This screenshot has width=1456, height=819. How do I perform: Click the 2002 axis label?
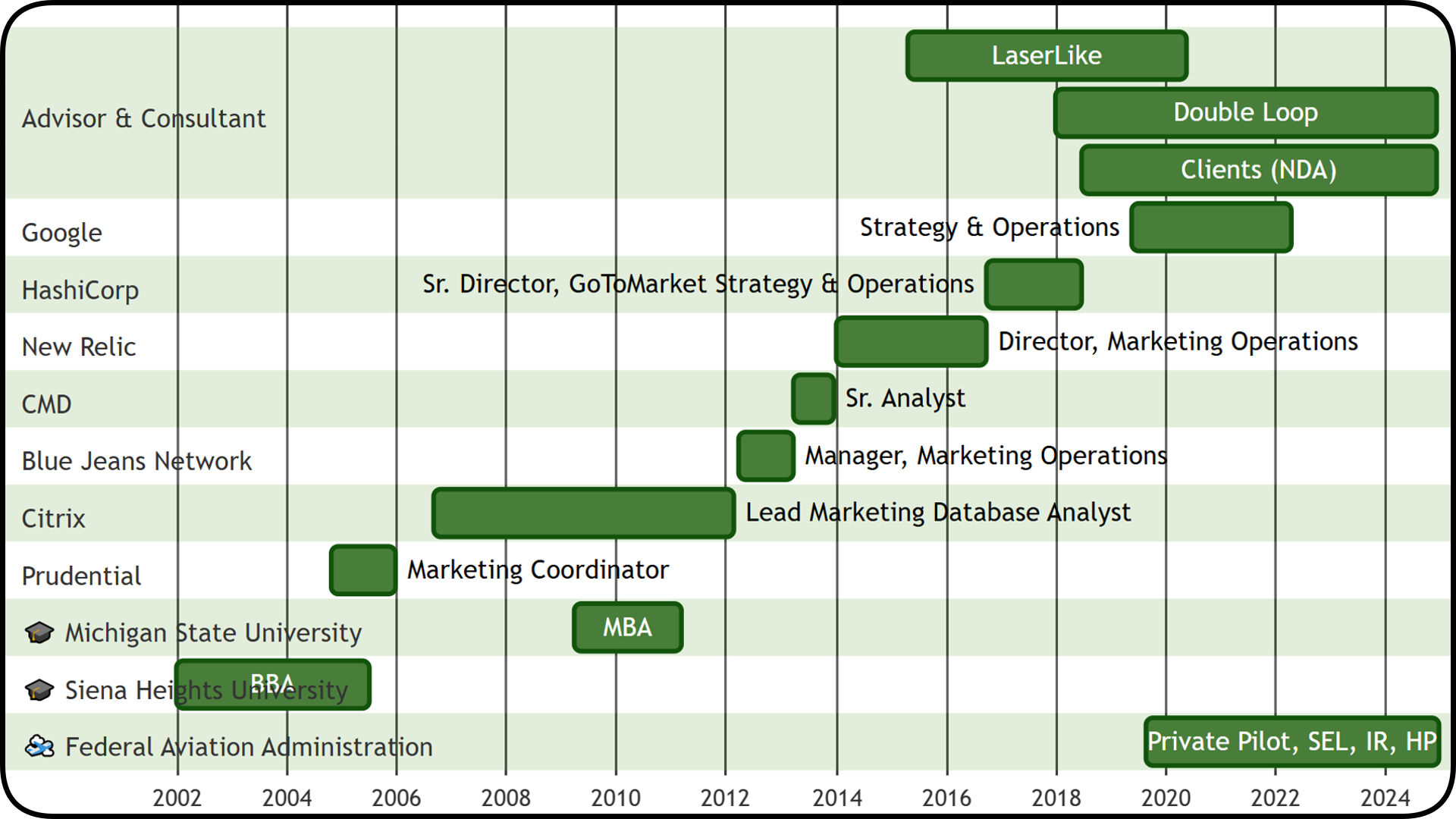point(177,799)
